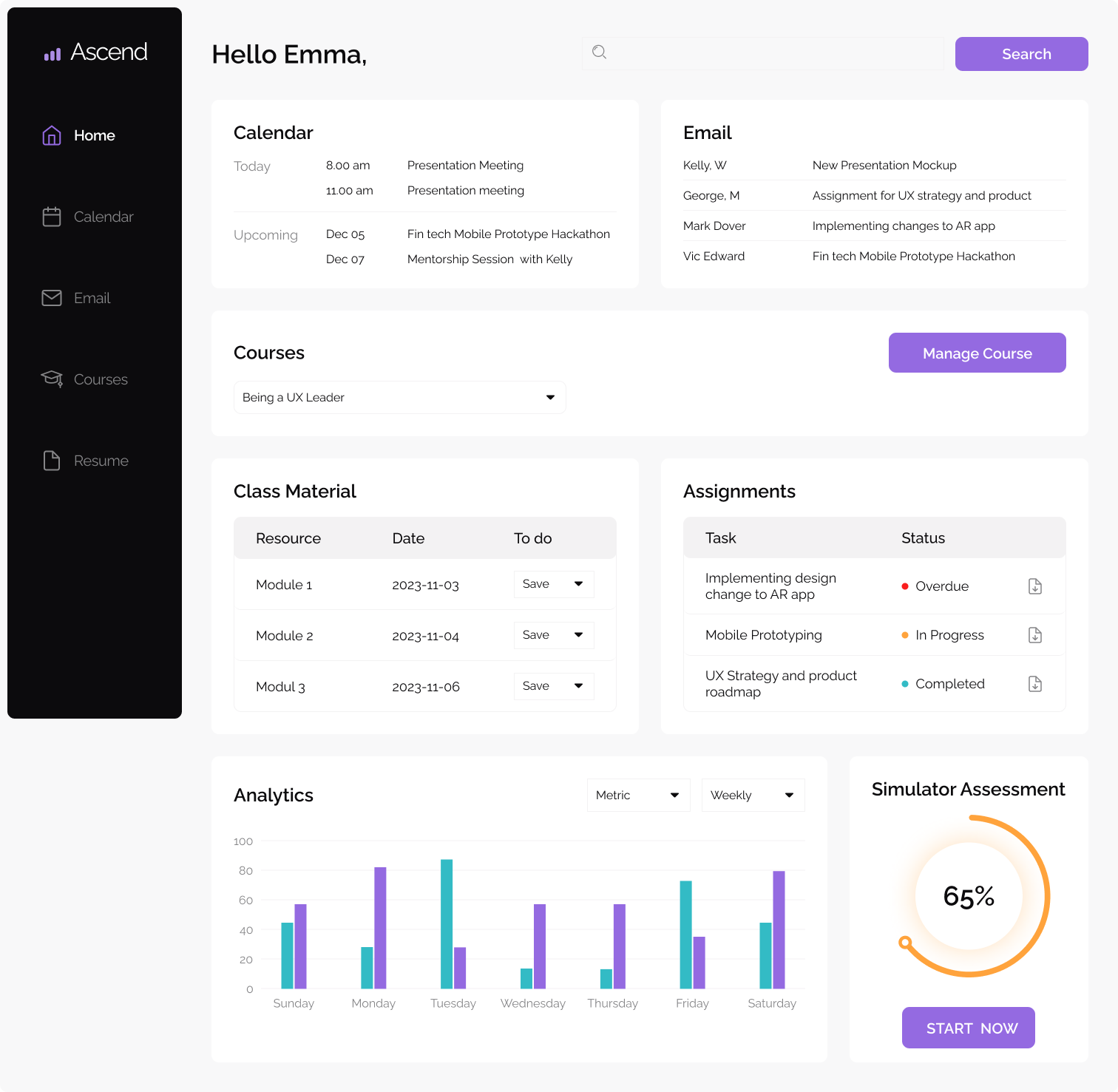
Task: Click the magnifier icon in search field
Action: tap(600, 52)
